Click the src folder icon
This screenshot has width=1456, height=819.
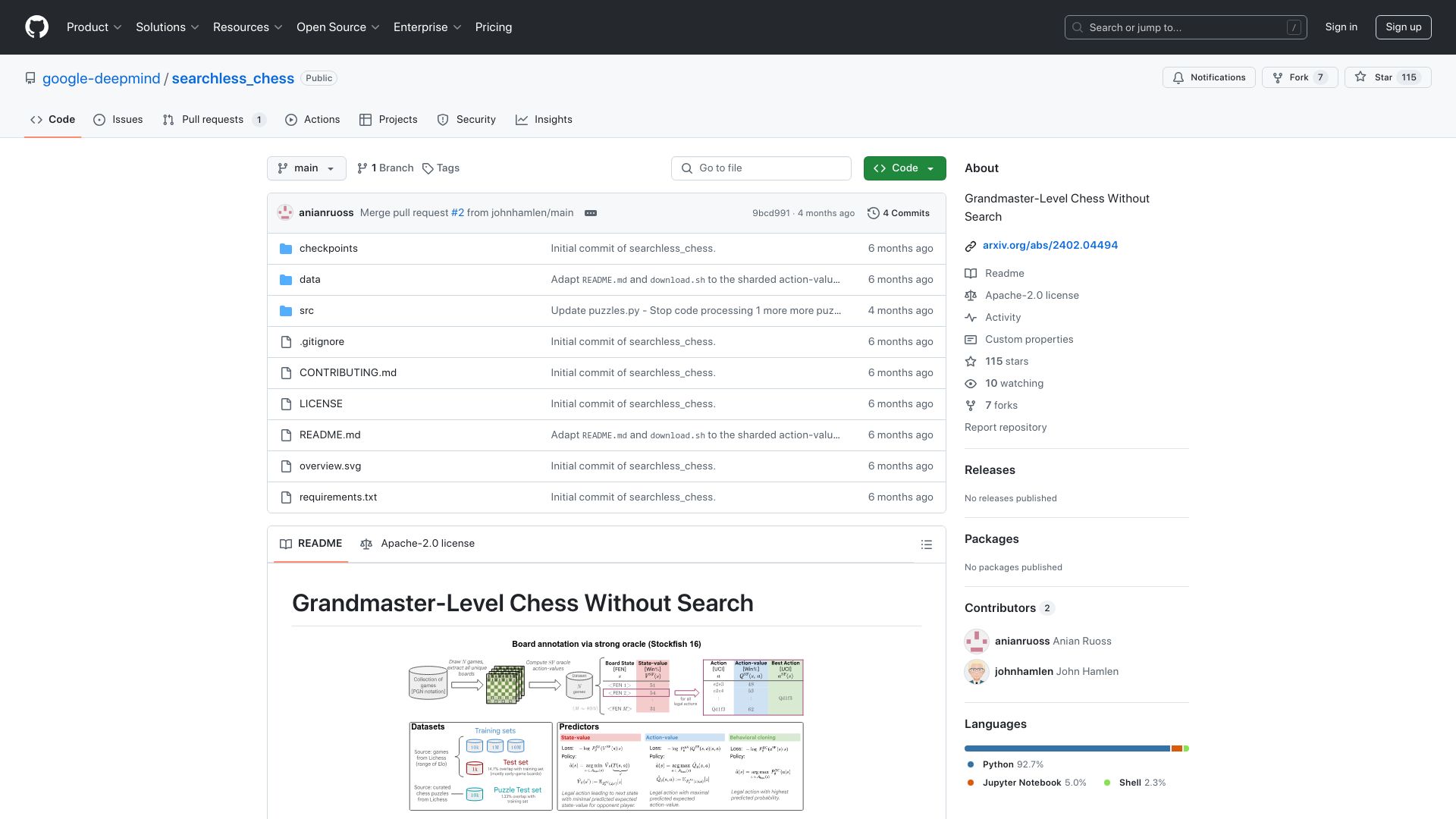(286, 311)
